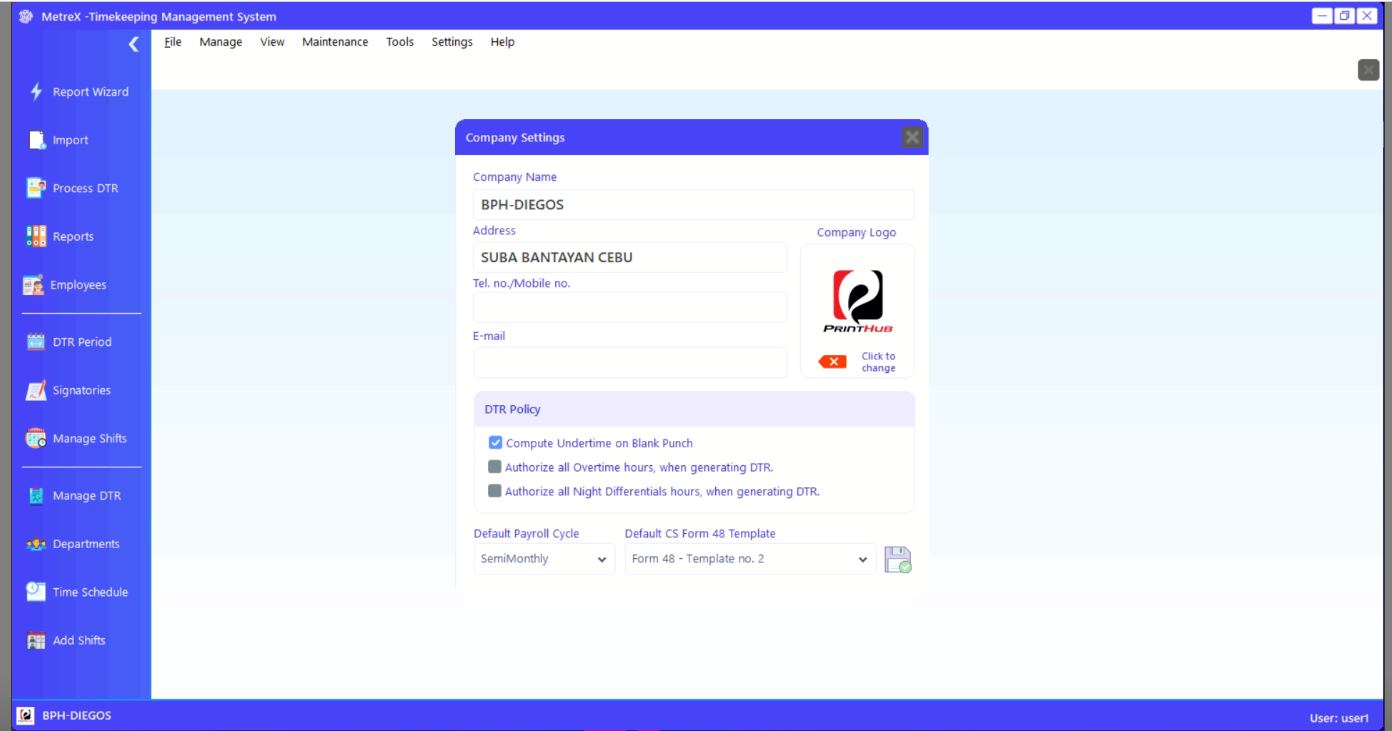Image resolution: width=1392 pixels, height=731 pixels.
Task: Close the Company Settings dialog
Action: click(911, 137)
